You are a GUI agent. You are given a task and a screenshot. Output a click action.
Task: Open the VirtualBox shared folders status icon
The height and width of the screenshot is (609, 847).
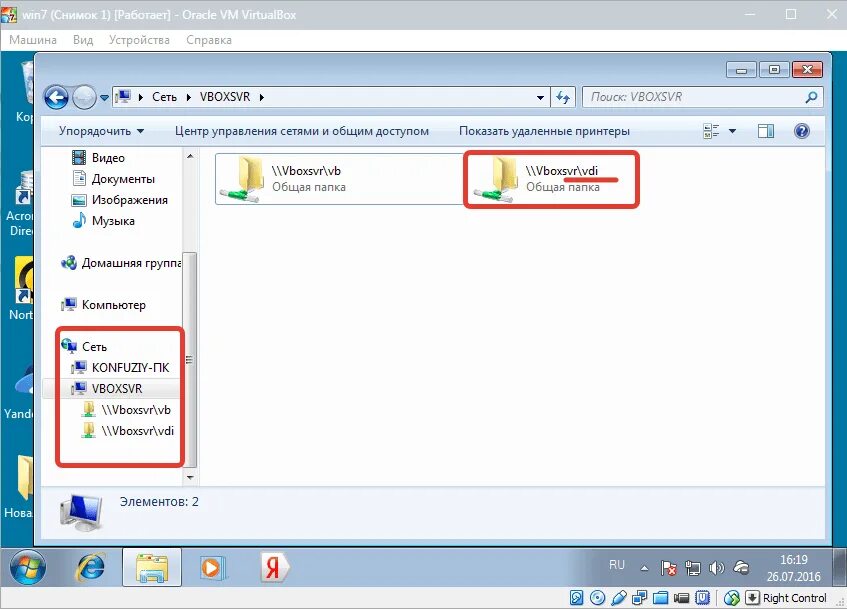pyautogui.click(x=661, y=598)
